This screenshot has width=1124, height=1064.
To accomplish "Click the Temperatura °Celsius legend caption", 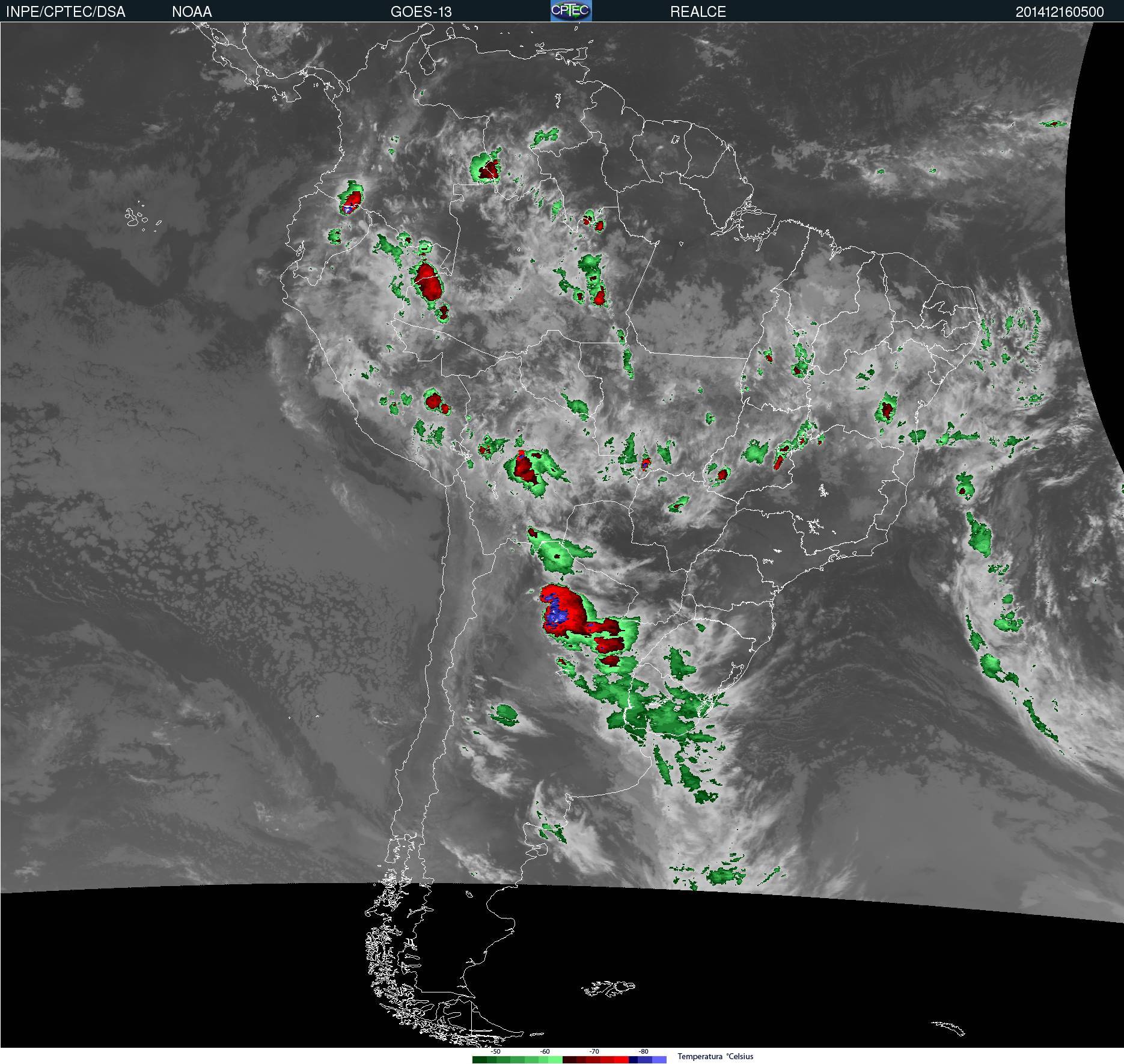I will [715, 1056].
